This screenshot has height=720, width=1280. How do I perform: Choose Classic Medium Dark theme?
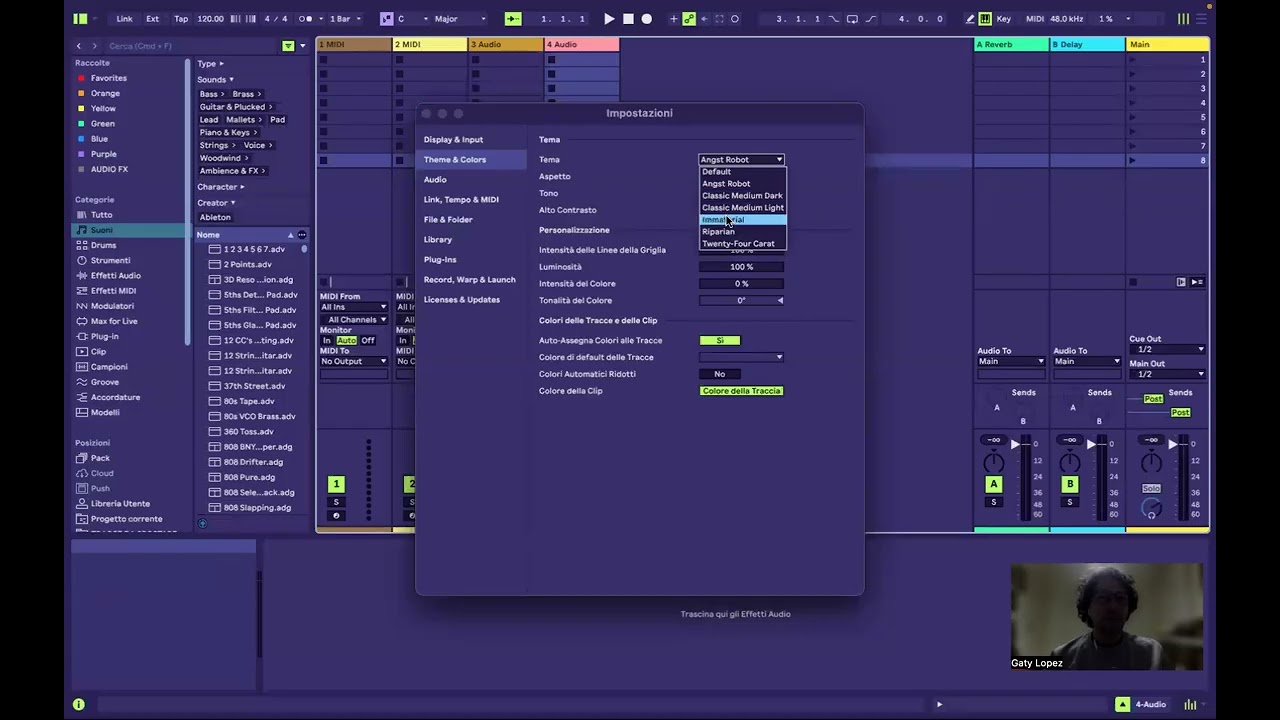point(742,196)
